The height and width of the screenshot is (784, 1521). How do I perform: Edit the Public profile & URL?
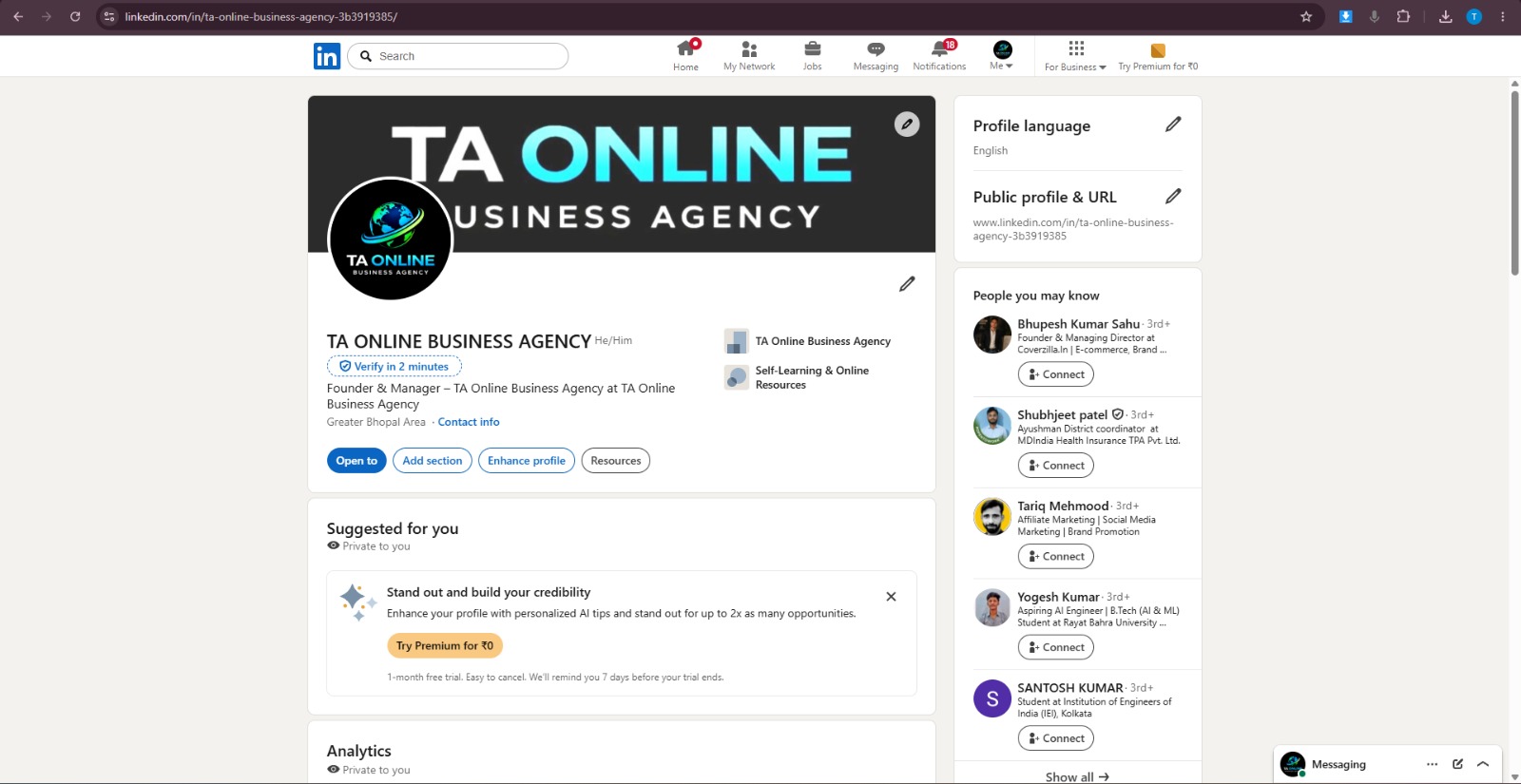pos(1173,196)
